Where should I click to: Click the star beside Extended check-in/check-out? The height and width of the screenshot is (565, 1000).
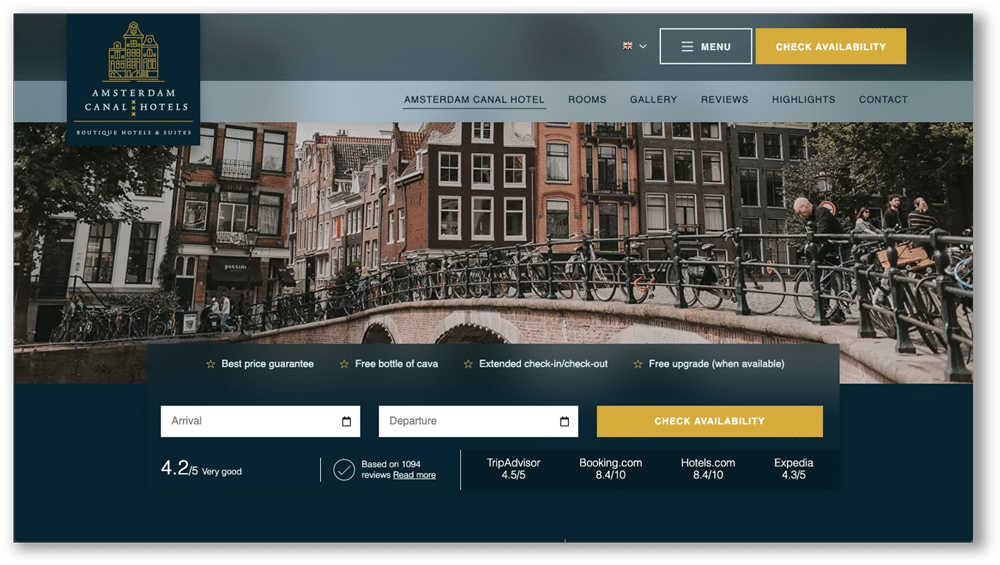point(468,364)
